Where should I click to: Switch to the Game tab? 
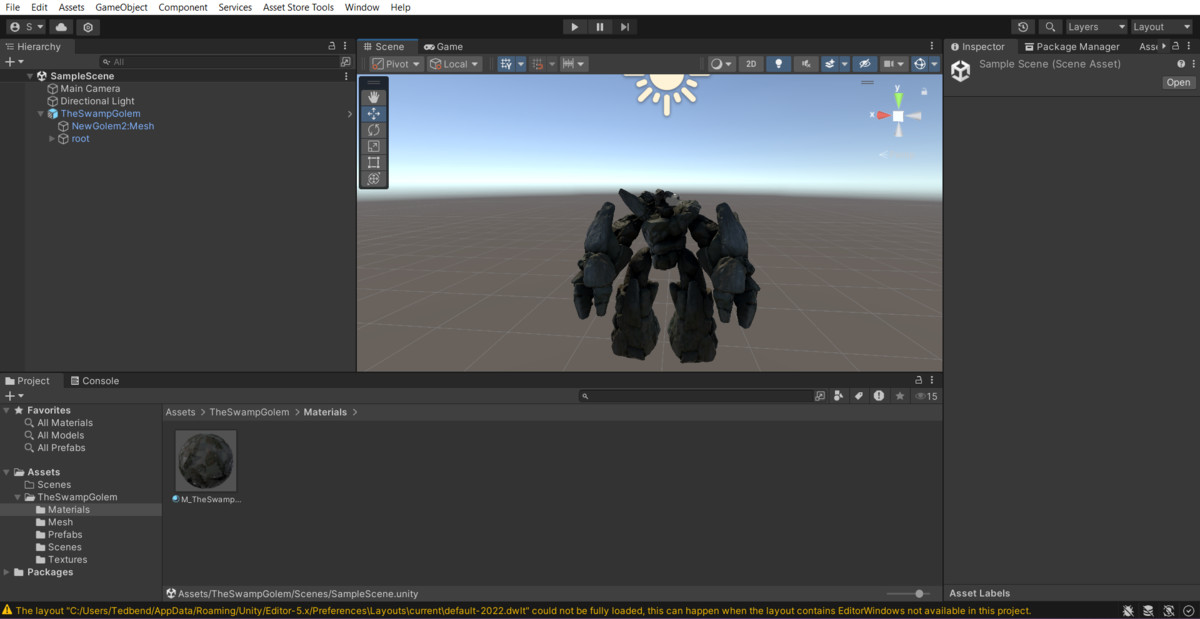443,46
